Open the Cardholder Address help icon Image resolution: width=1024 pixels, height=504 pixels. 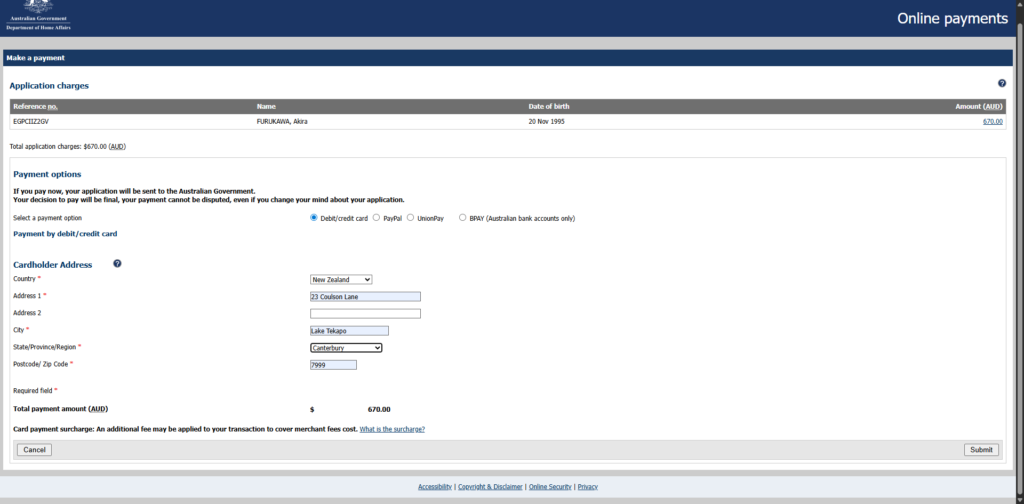click(x=118, y=264)
